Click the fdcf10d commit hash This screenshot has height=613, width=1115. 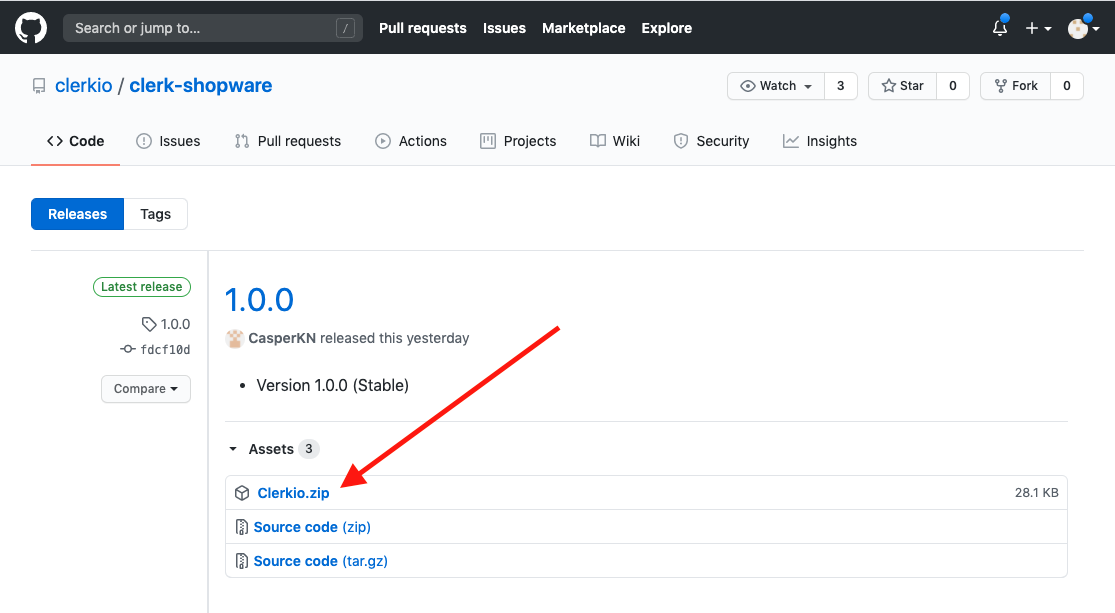tap(165, 350)
